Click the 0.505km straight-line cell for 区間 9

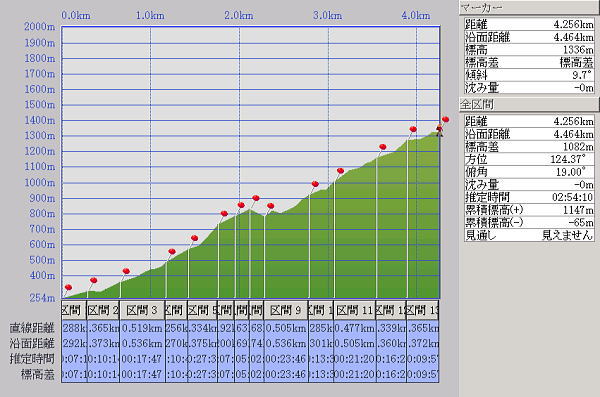[x=286, y=328]
